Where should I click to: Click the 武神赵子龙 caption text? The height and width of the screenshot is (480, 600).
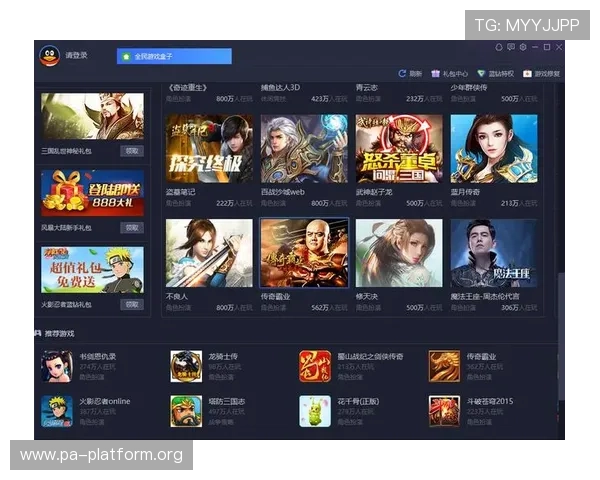(x=374, y=192)
